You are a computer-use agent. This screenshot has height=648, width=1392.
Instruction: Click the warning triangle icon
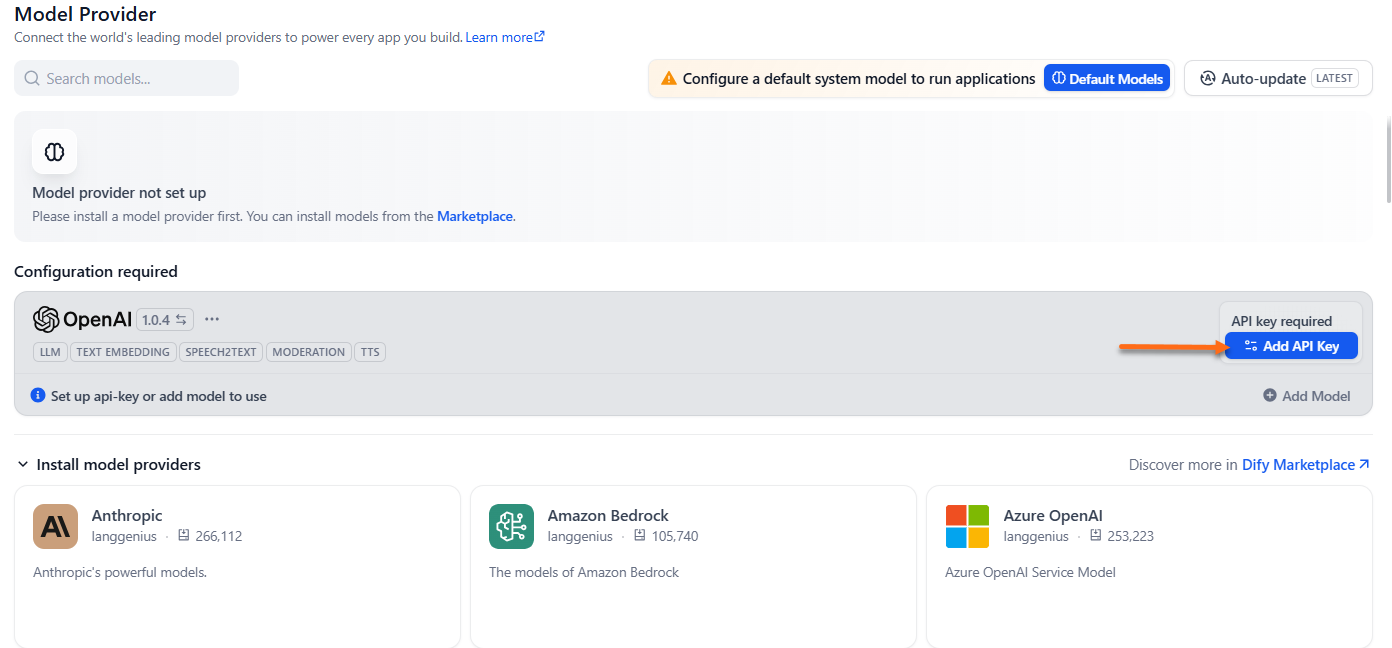pos(669,78)
